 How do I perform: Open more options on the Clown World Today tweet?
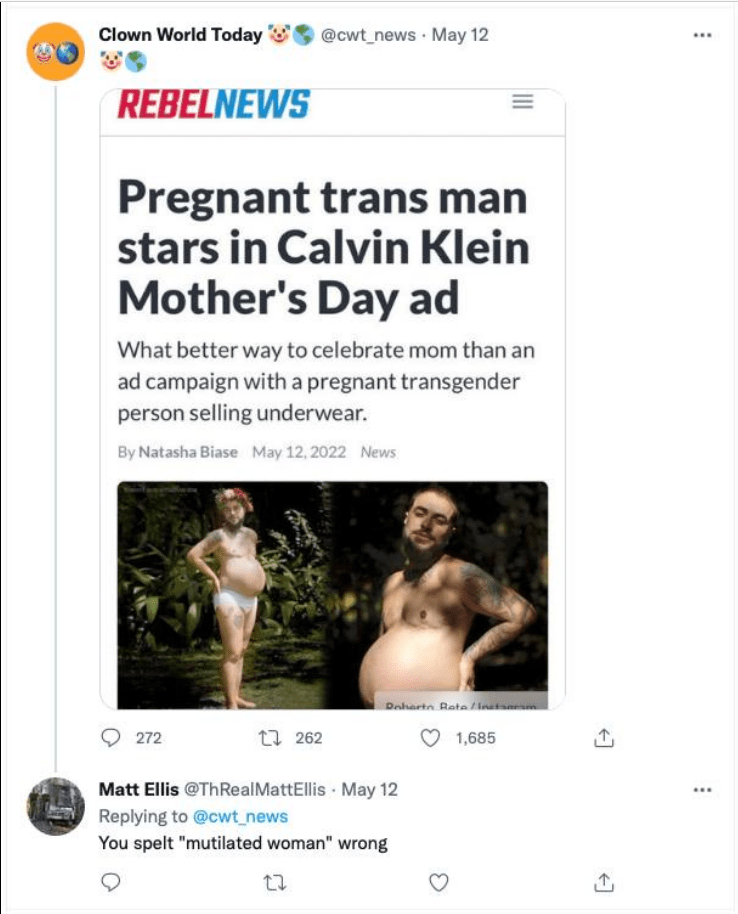[702, 35]
